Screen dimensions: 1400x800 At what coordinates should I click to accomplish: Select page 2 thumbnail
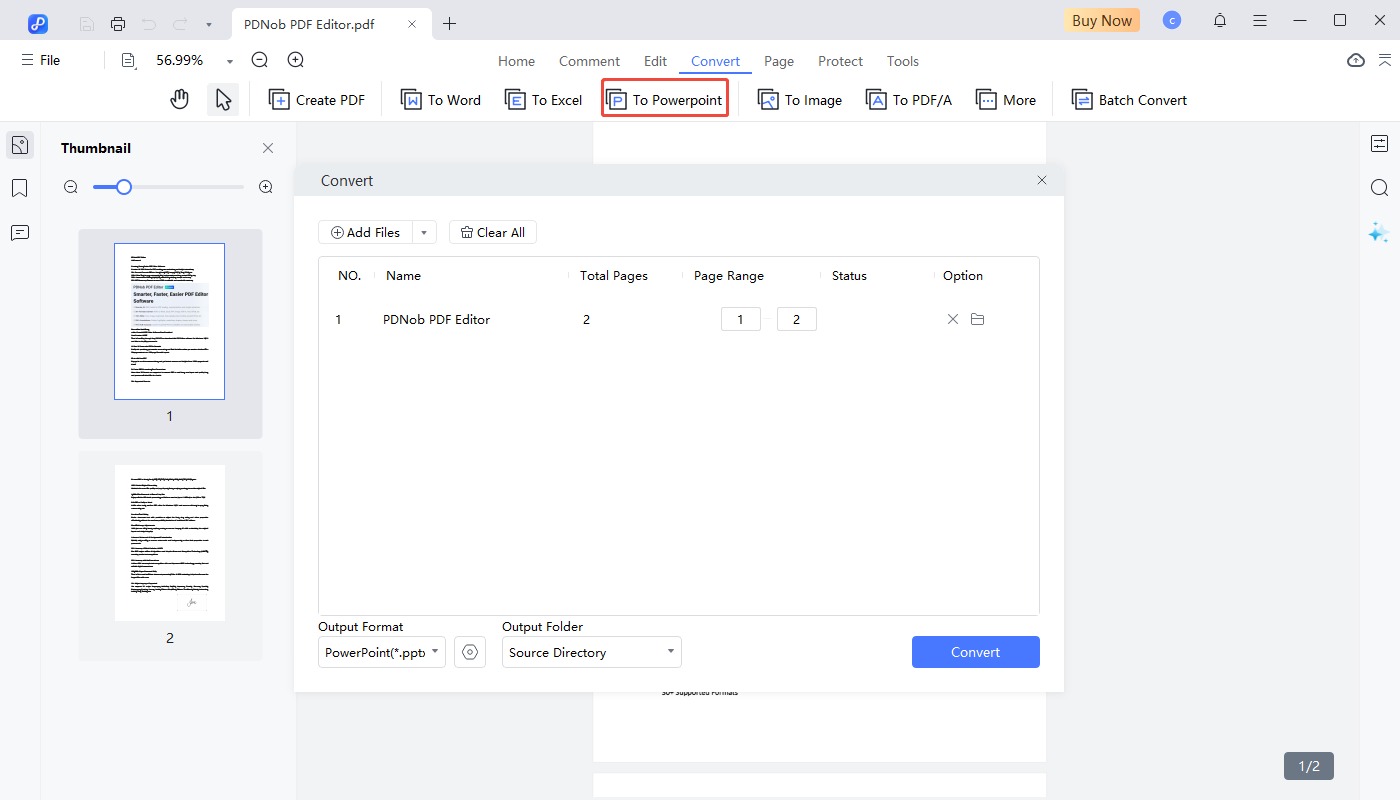170,543
